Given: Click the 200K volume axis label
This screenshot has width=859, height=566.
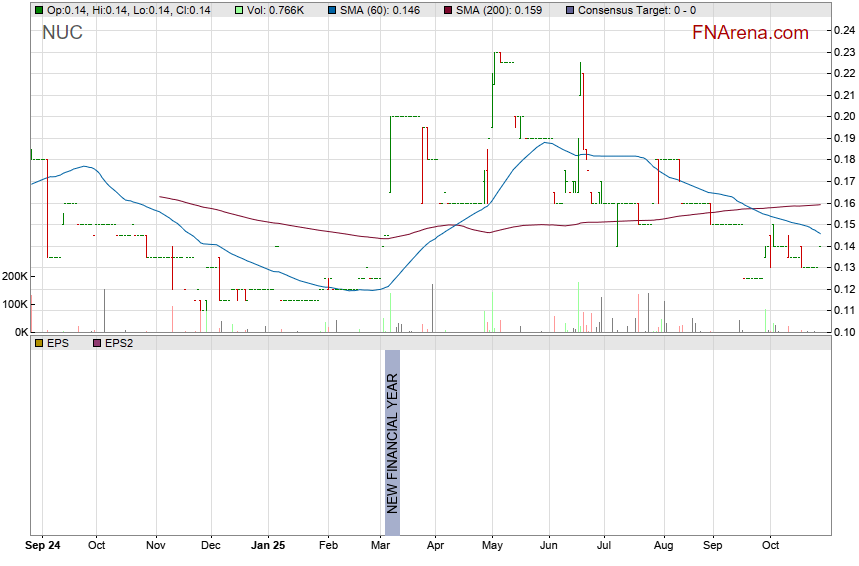Looking at the screenshot, I should tap(14, 276).
